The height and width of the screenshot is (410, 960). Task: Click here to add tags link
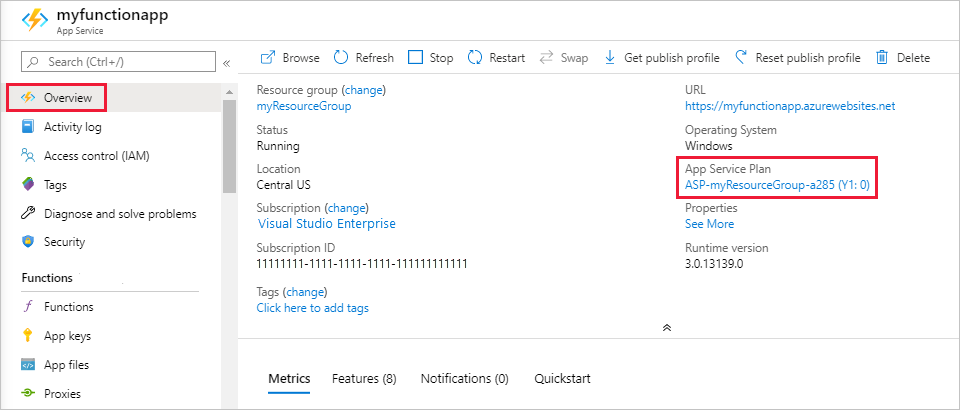click(x=312, y=308)
